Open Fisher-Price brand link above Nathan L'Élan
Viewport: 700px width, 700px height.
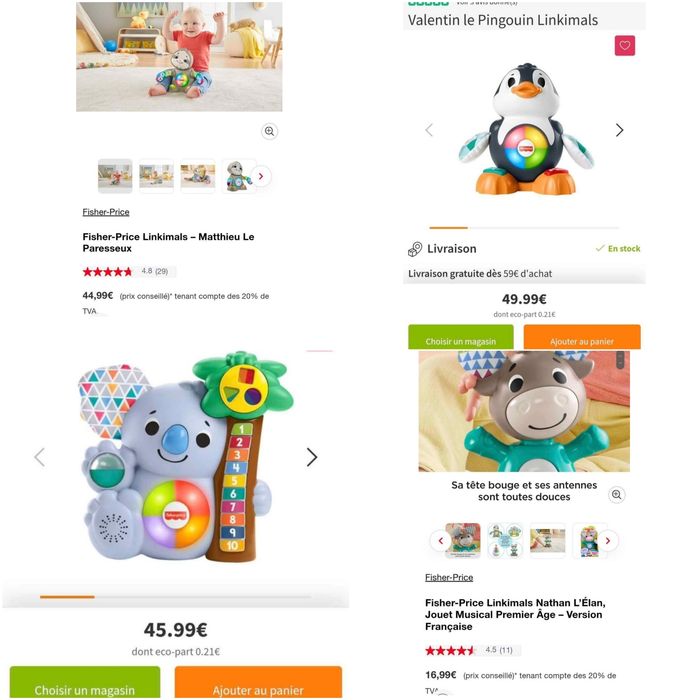449,577
